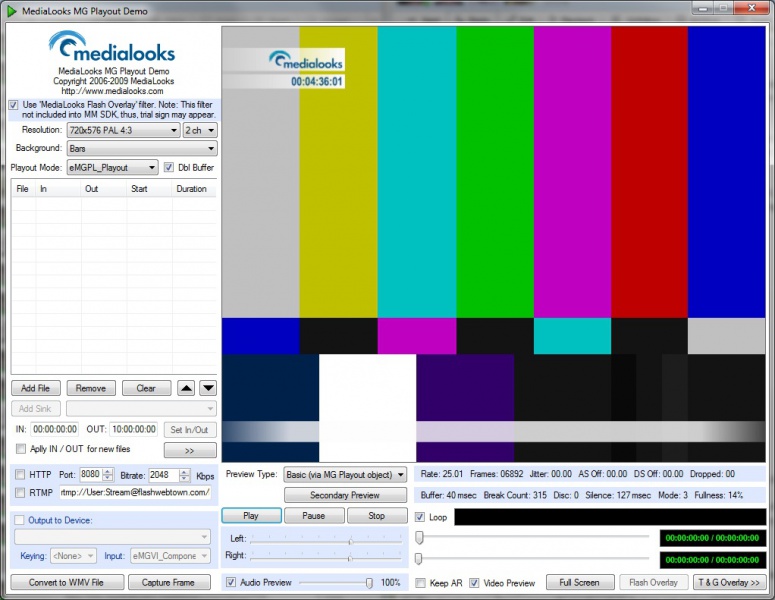Enable the HTTP streaming checkbox
775x600 pixels.
click(20, 474)
